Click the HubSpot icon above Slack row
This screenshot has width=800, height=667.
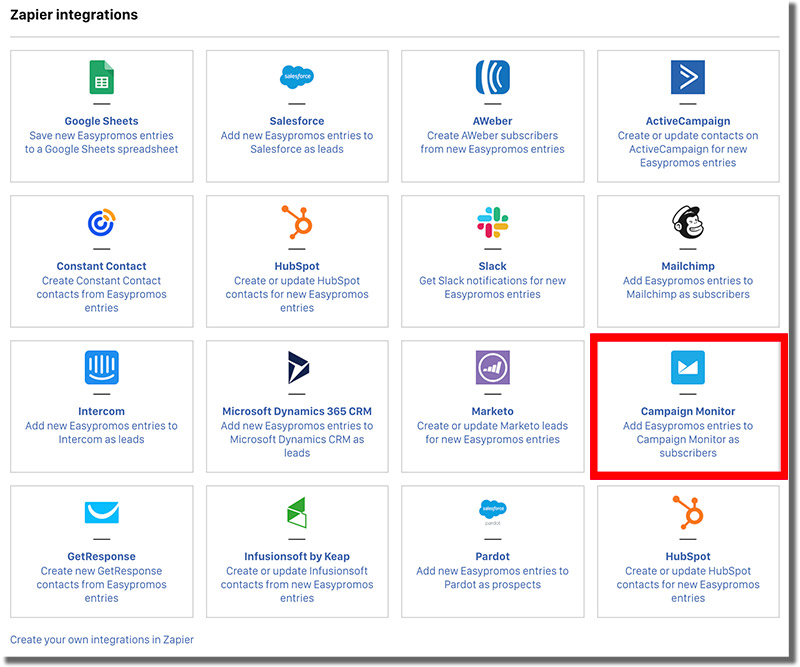(297, 222)
